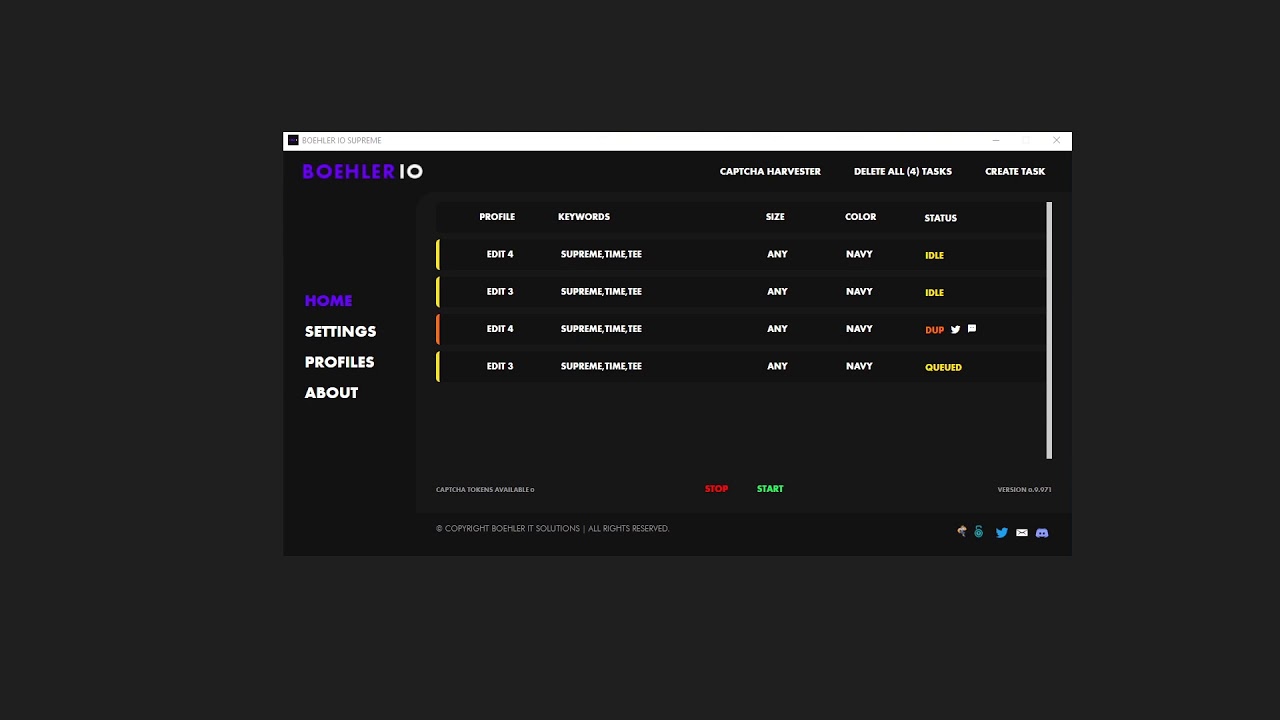The width and height of the screenshot is (1280, 720).
Task: Click the teal open padlock icon in footer
Action: [x=979, y=532]
